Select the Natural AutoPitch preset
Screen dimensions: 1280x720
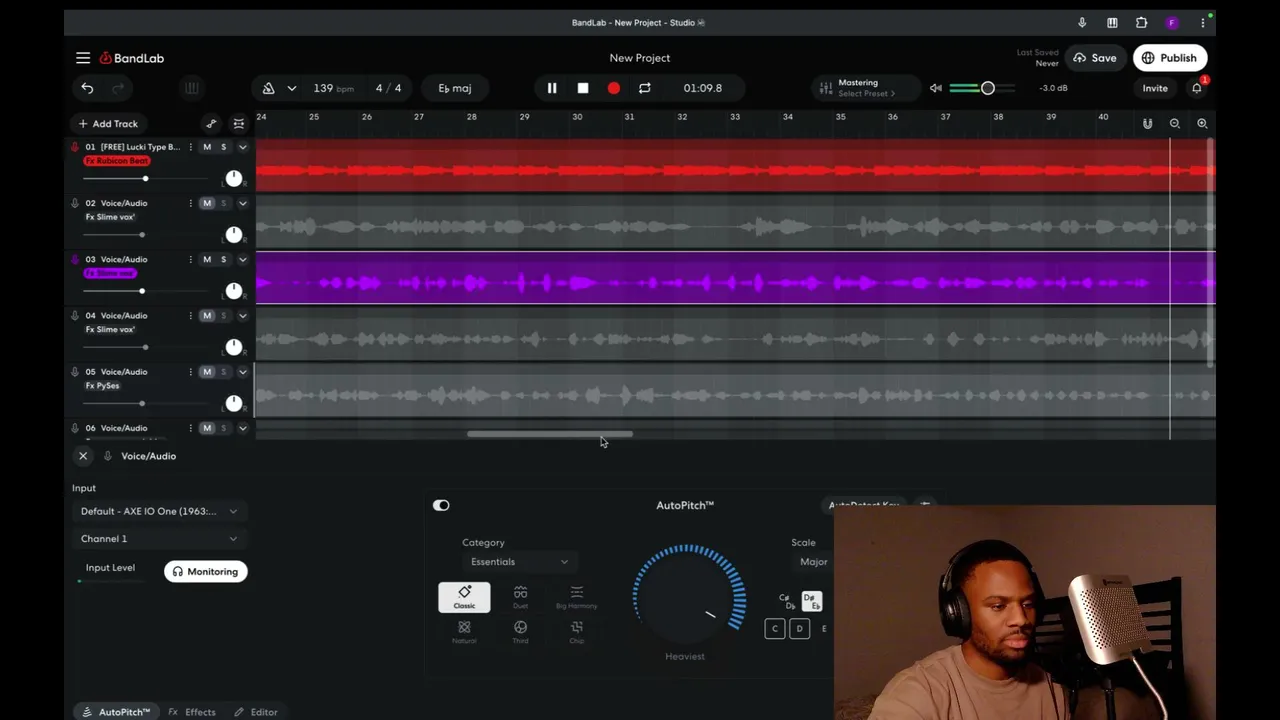click(464, 632)
